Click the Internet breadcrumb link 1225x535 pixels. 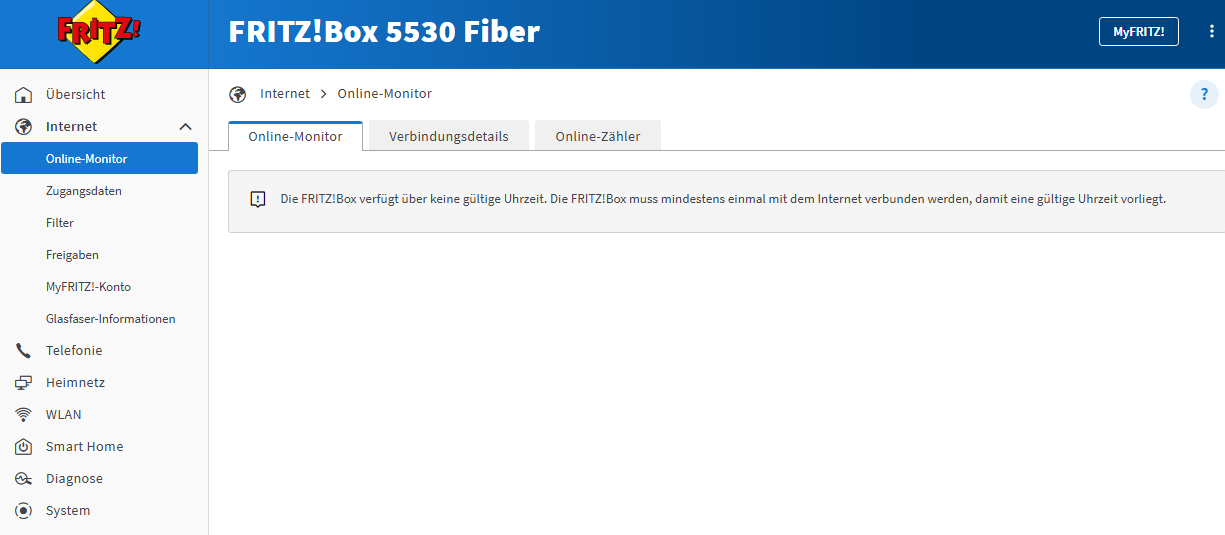pos(285,94)
